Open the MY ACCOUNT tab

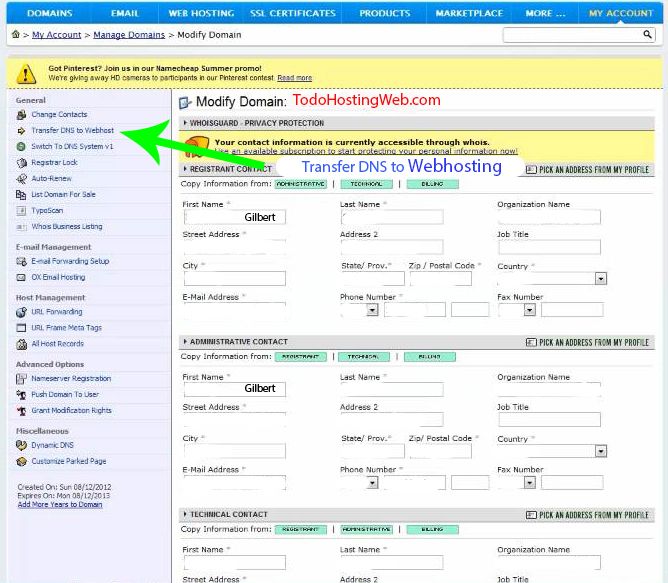621,13
